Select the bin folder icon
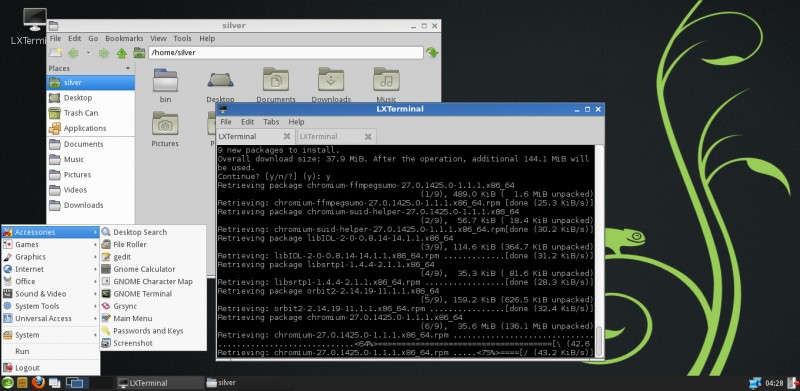Viewport: 800px width, 391px height. tap(165, 80)
